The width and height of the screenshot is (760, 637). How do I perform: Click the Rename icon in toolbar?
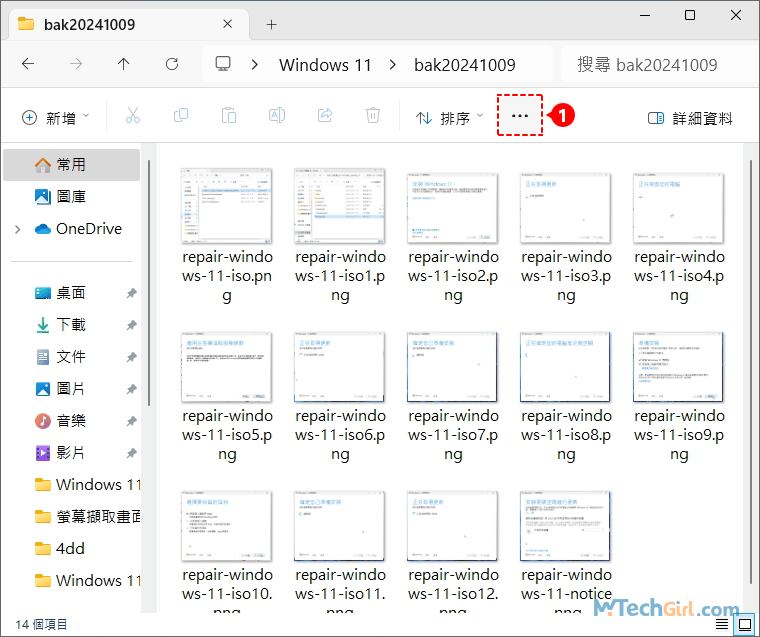(277, 117)
